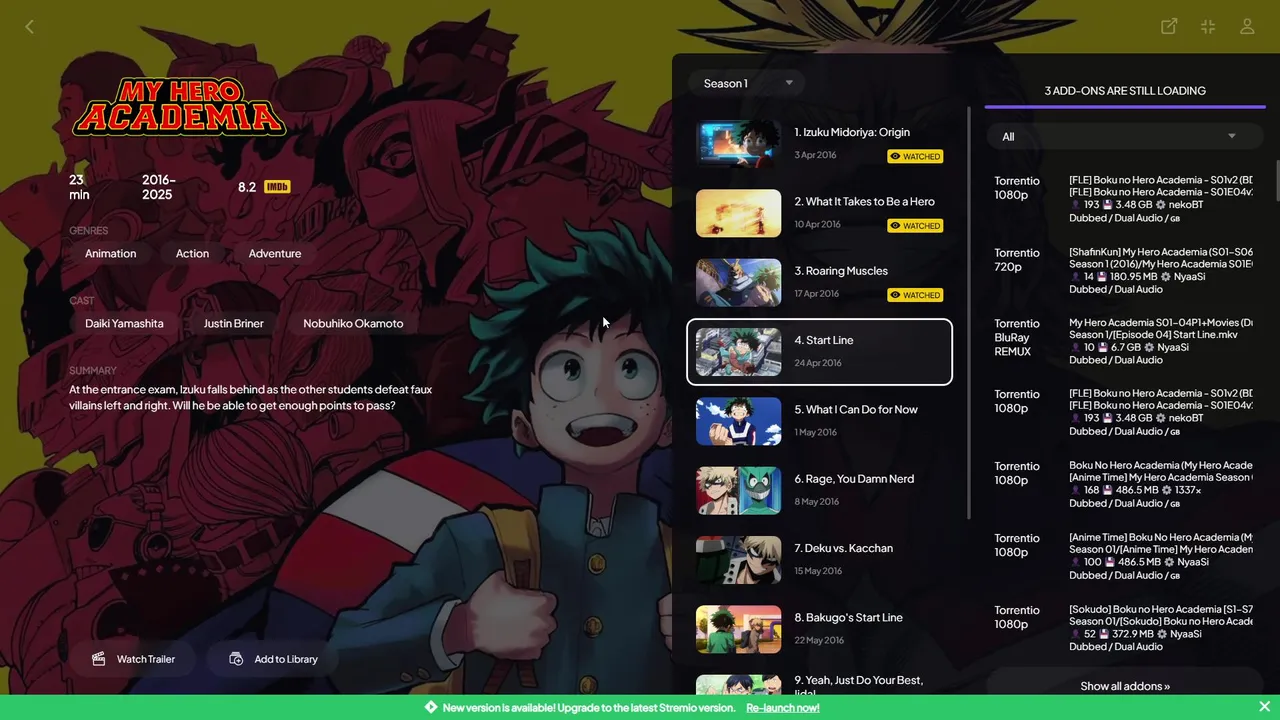Select episode 8. Bakugo's Start Line
Screen dimensions: 1280x720
820,629
